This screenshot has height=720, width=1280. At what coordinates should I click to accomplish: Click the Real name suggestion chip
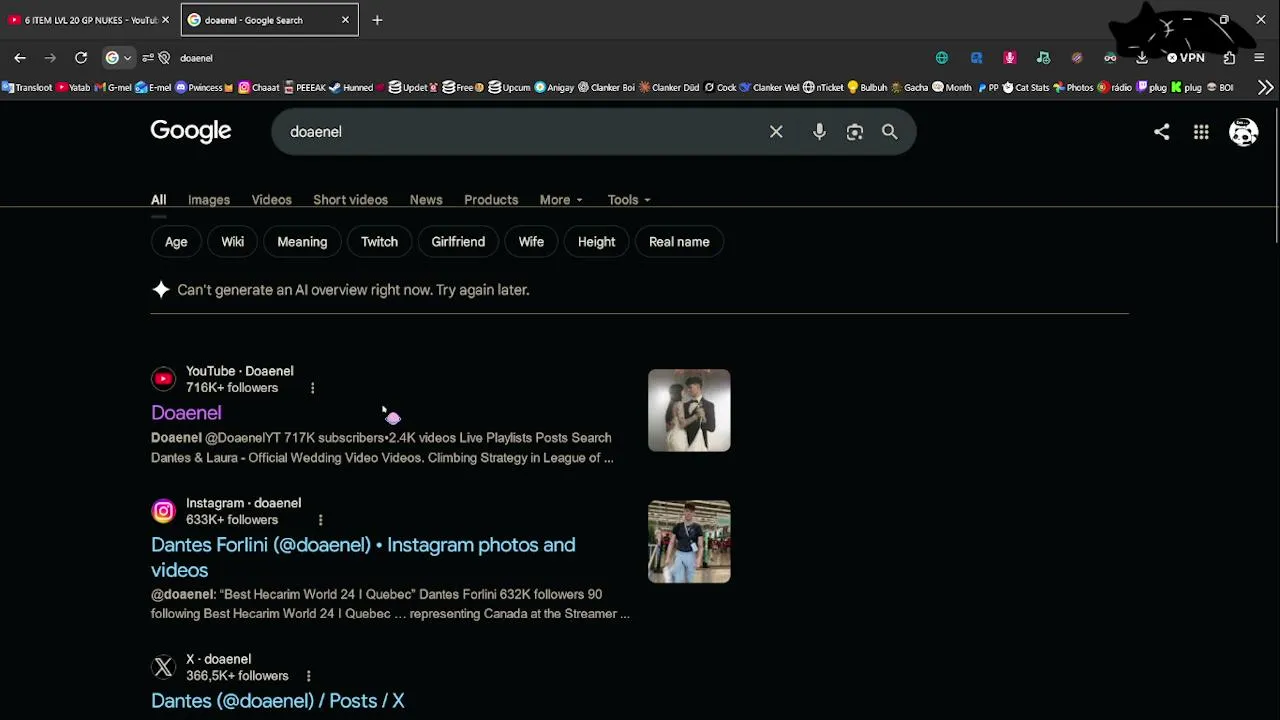pos(679,242)
